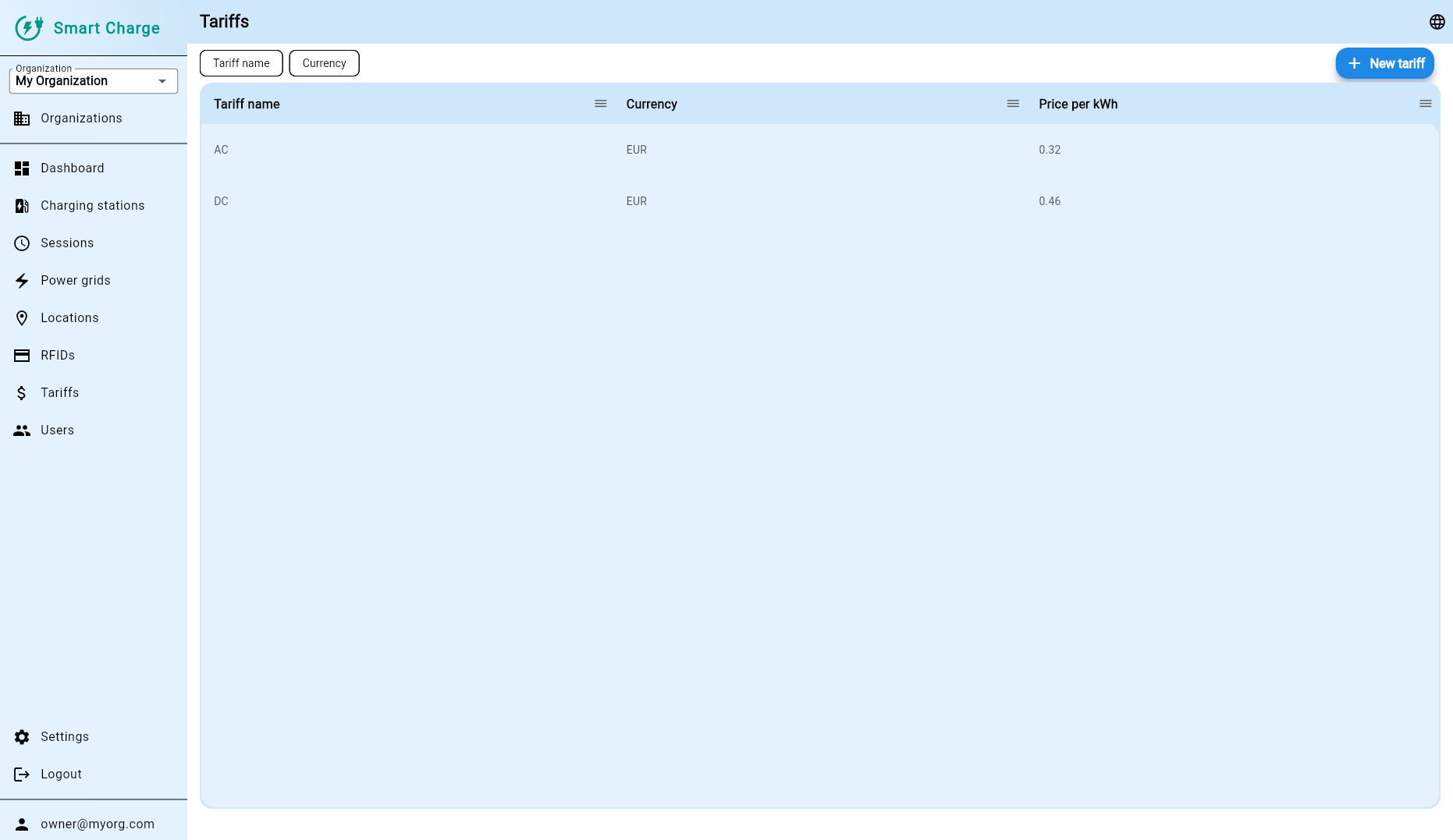Click the globe language icon

(x=1437, y=22)
